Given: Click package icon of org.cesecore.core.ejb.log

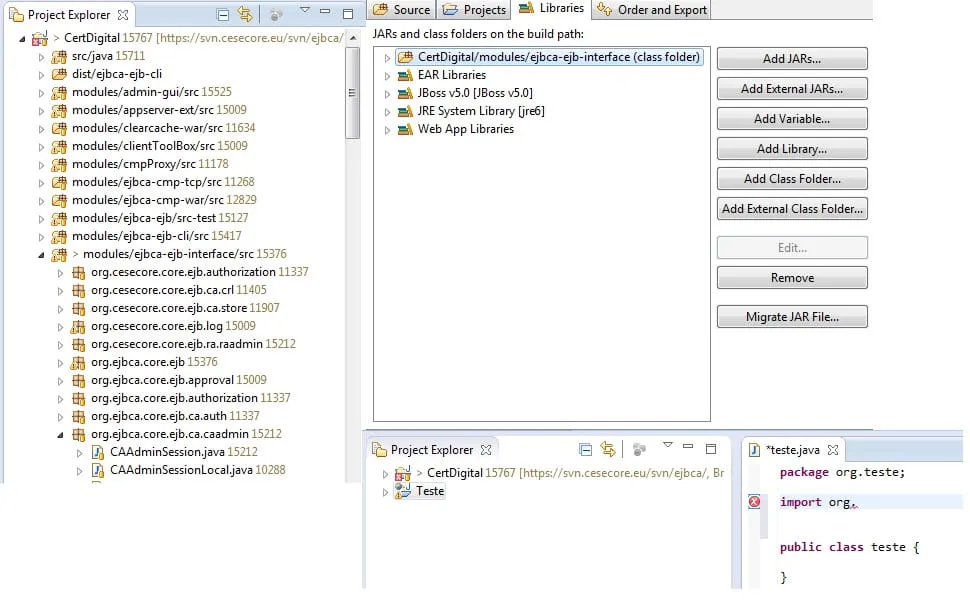Looking at the screenshot, I should [x=78, y=326].
